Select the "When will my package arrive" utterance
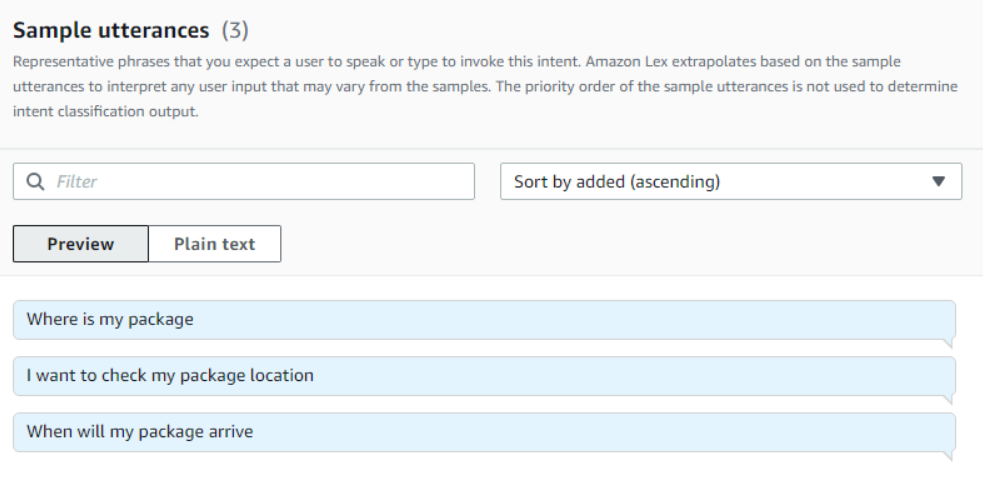This screenshot has height=477, width=983. click(x=484, y=432)
